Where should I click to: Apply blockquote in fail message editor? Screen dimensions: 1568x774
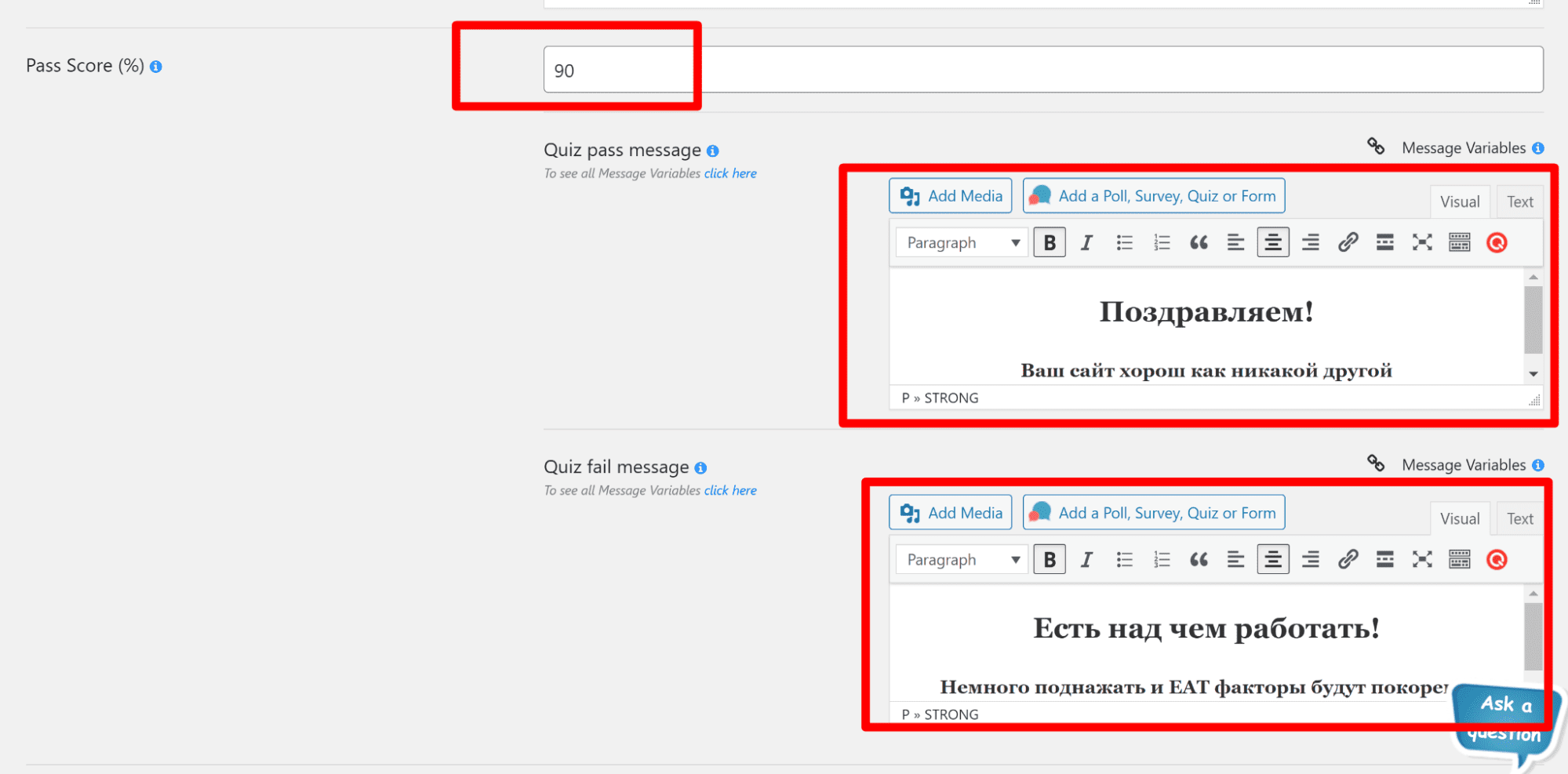click(x=1199, y=560)
